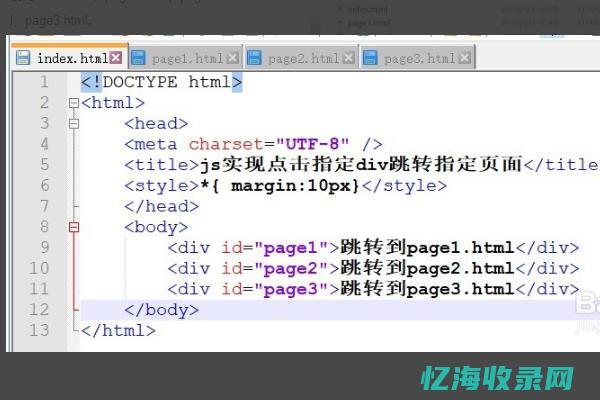Click the opening html tag on line 2
This screenshot has height=400, width=600.
(113, 103)
